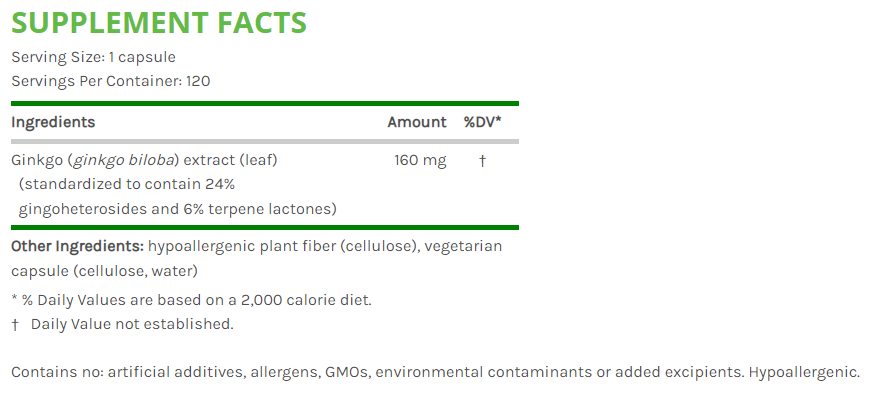Click the SUPPLEMENT FACTS green heading
876x407 pixels.
pos(159,22)
